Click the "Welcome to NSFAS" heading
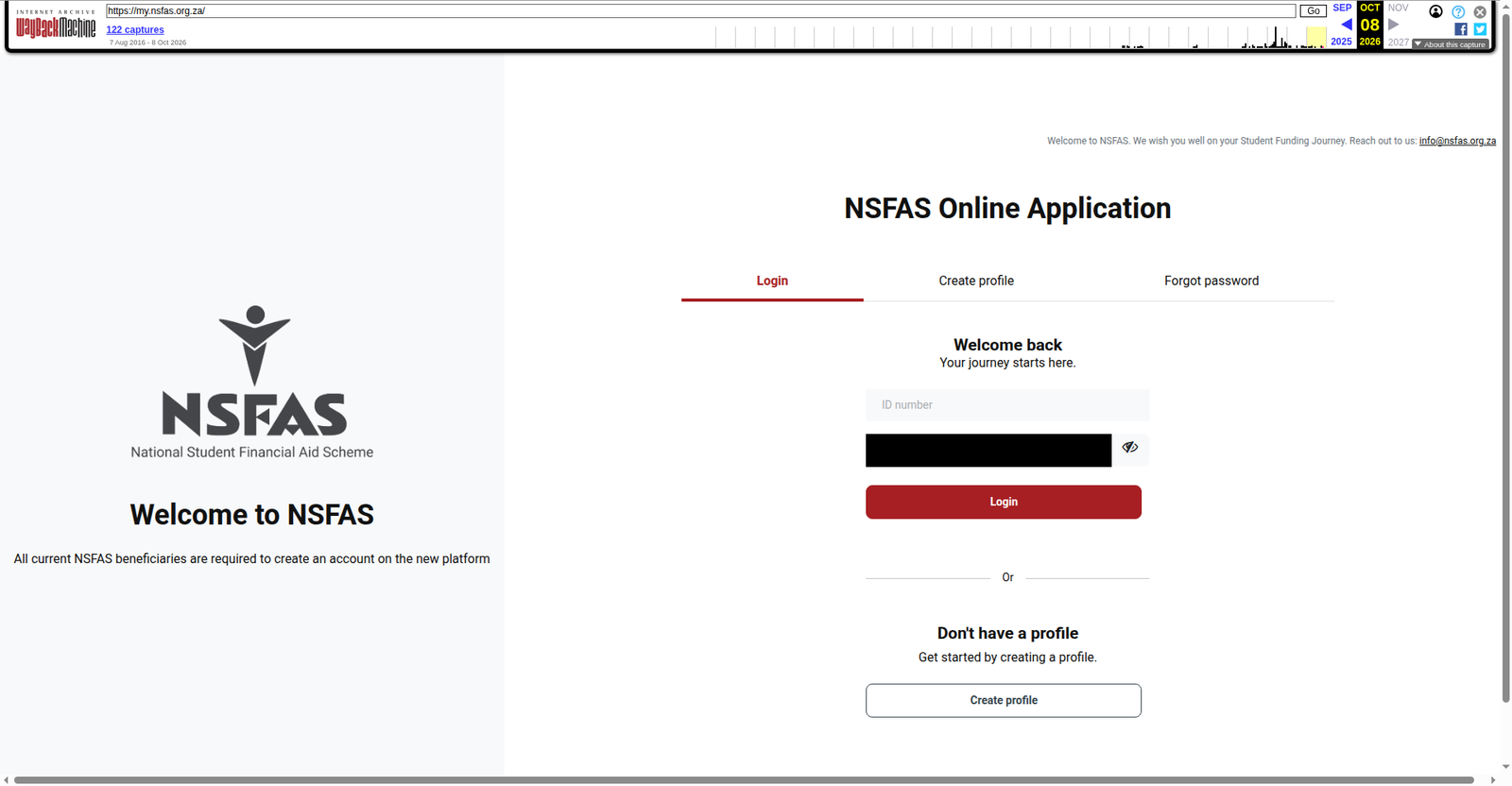1512x786 pixels. point(252,514)
